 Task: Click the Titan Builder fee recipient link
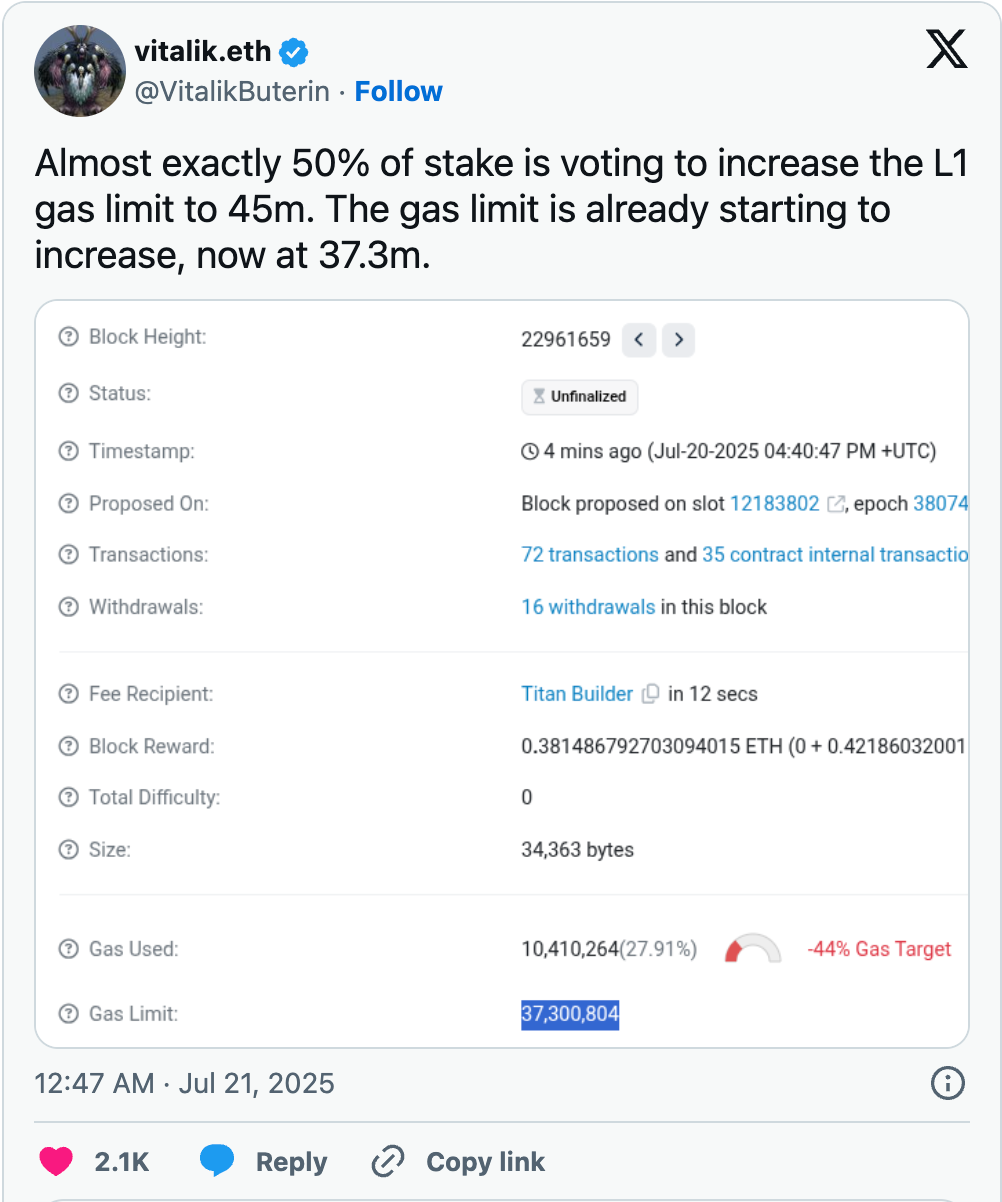577,694
